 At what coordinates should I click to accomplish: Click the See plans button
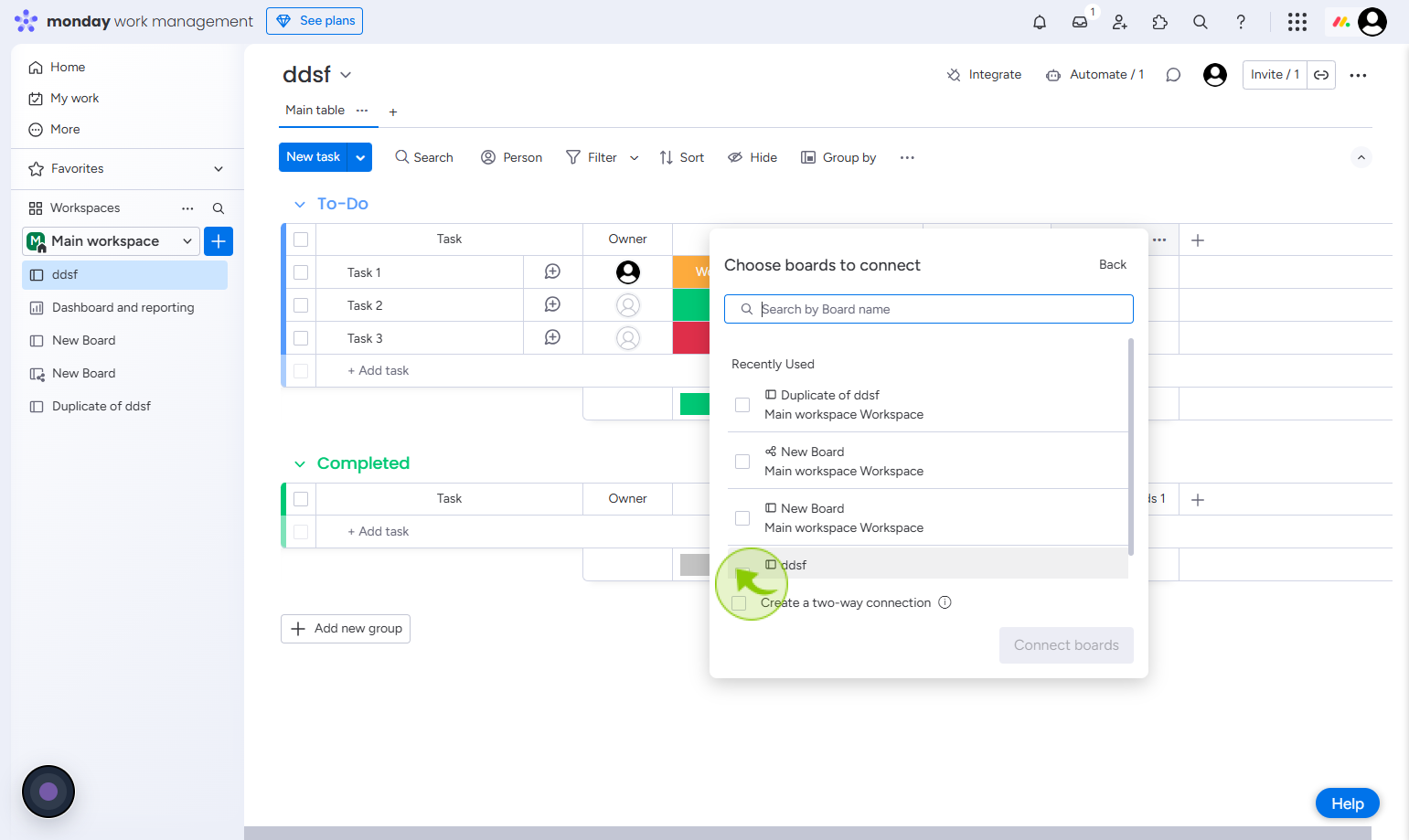(315, 21)
